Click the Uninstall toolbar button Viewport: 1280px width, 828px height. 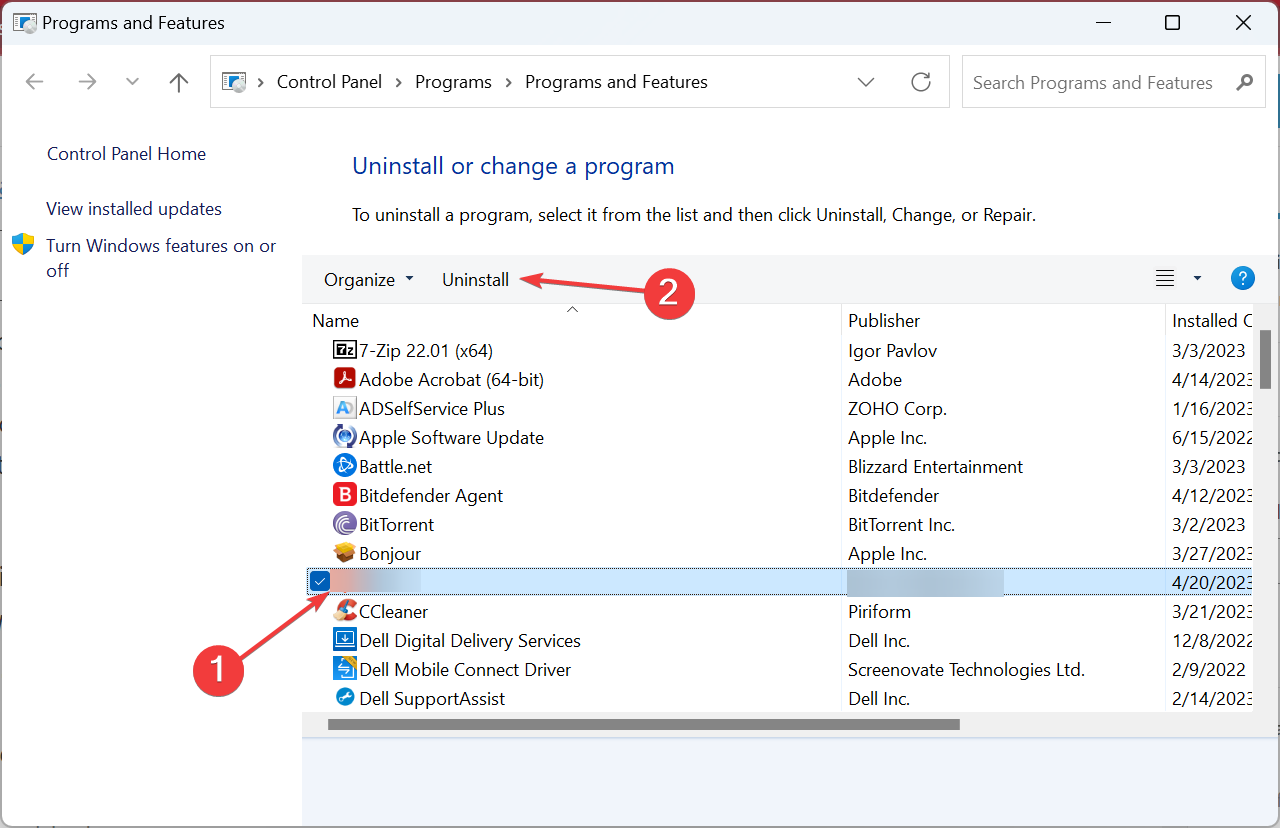[x=475, y=280]
